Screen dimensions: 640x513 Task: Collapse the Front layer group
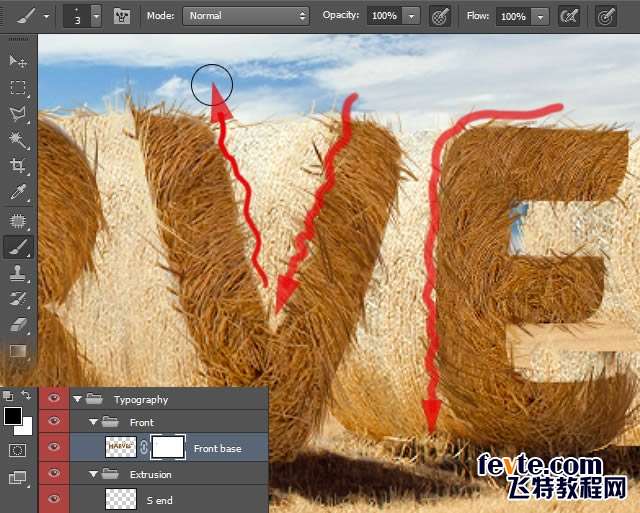93,423
